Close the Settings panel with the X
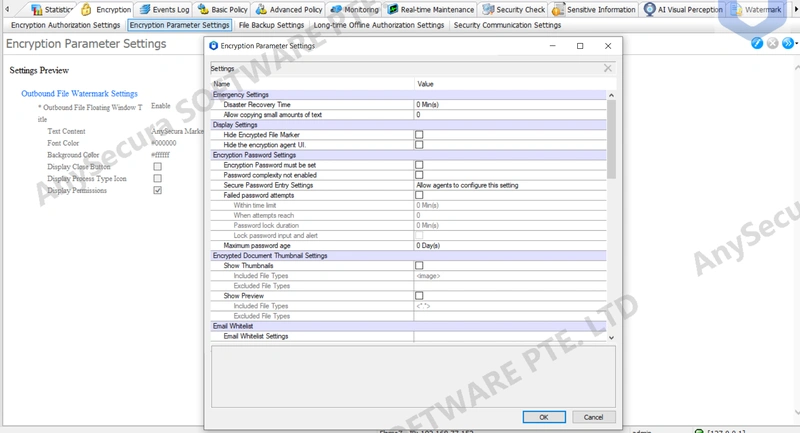This screenshot has width=800, height=433. click(608, 68)
